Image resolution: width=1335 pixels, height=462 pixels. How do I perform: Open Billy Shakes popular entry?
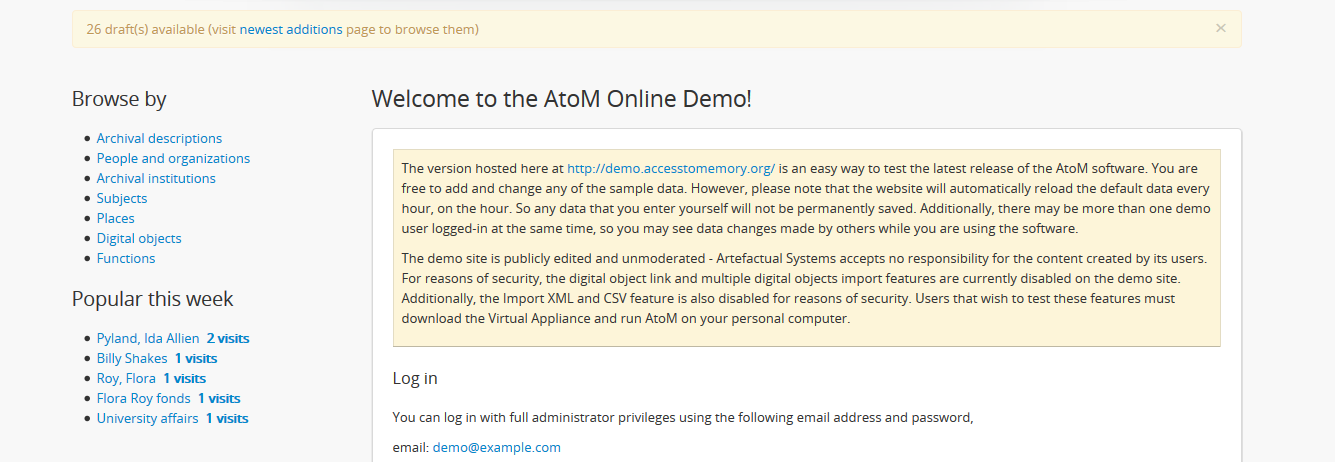click(132, 358)
